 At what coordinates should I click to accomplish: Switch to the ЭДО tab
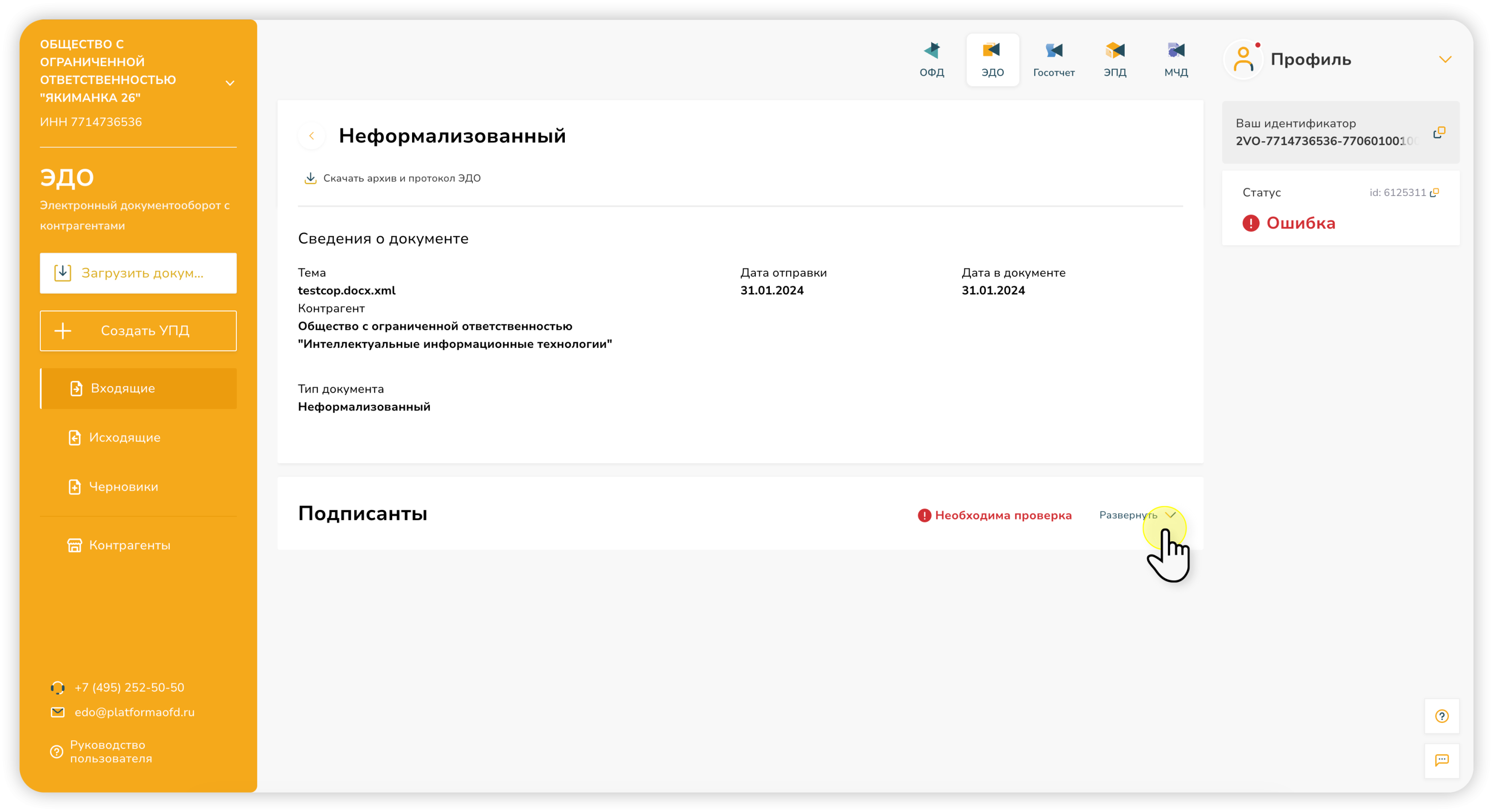[x=992, y=59]
